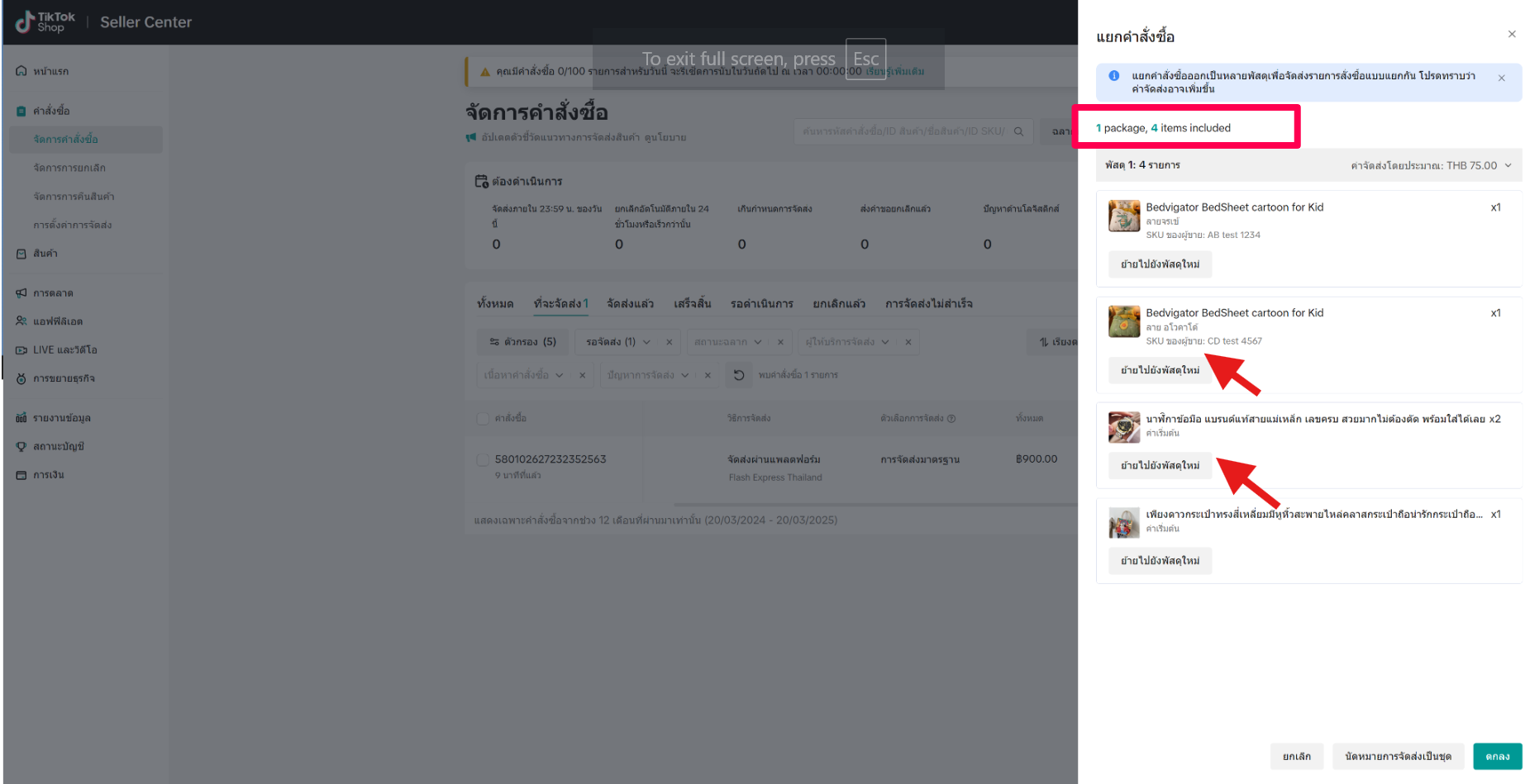This screenshot has height=784, width=1525.
Task: Switch to the จัดส่งแล้ว tab
Action: point(630,304)
